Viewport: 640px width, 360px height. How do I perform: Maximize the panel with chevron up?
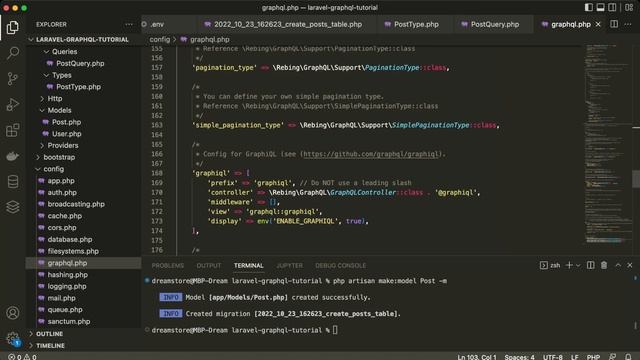618,265
